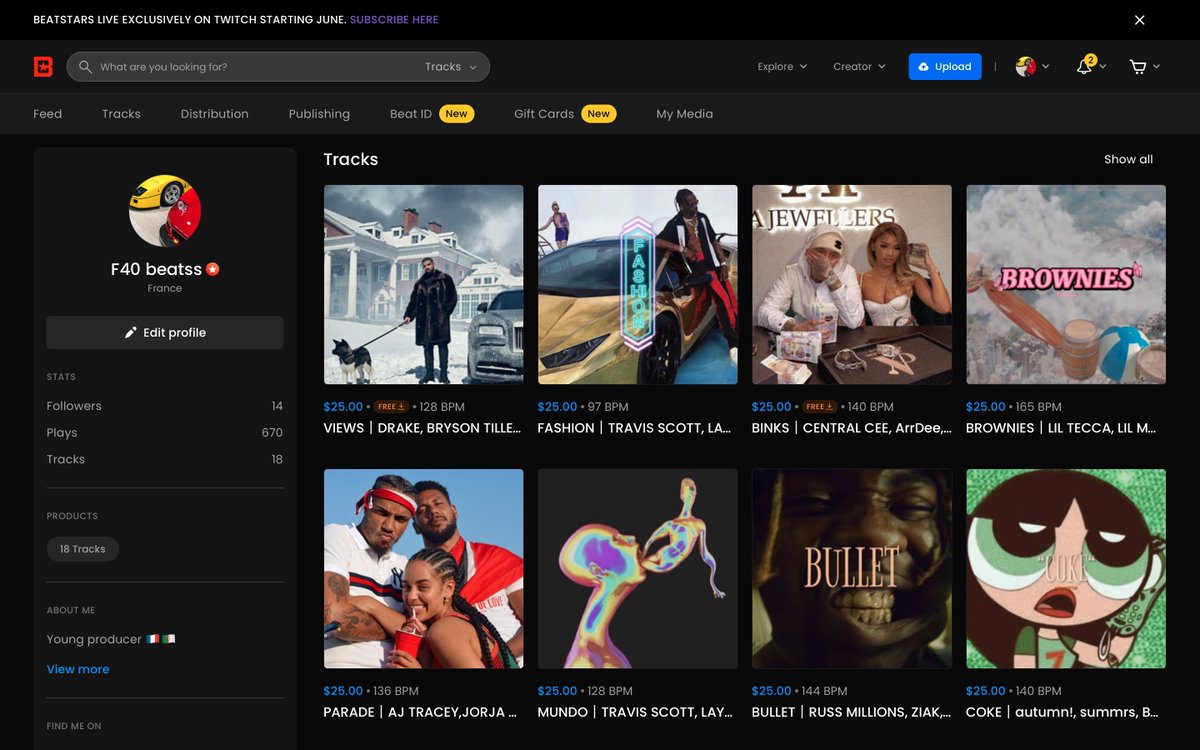Click the FASHION | TRAVIS SCOTT title

pyautogui.click(x=636, y=428)
